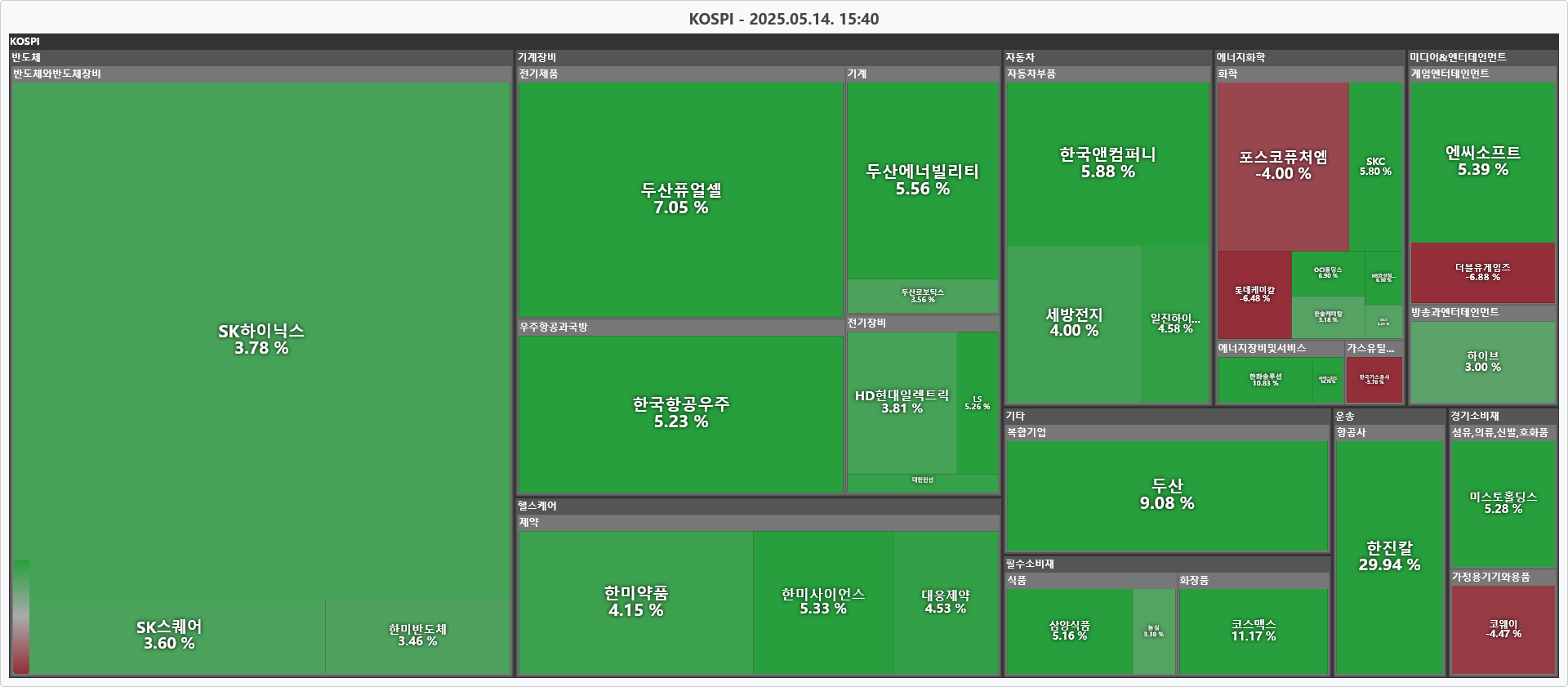The image size is (1568, 687).
Task: Click the 복합기업 subsector header
Action: 1167,432
